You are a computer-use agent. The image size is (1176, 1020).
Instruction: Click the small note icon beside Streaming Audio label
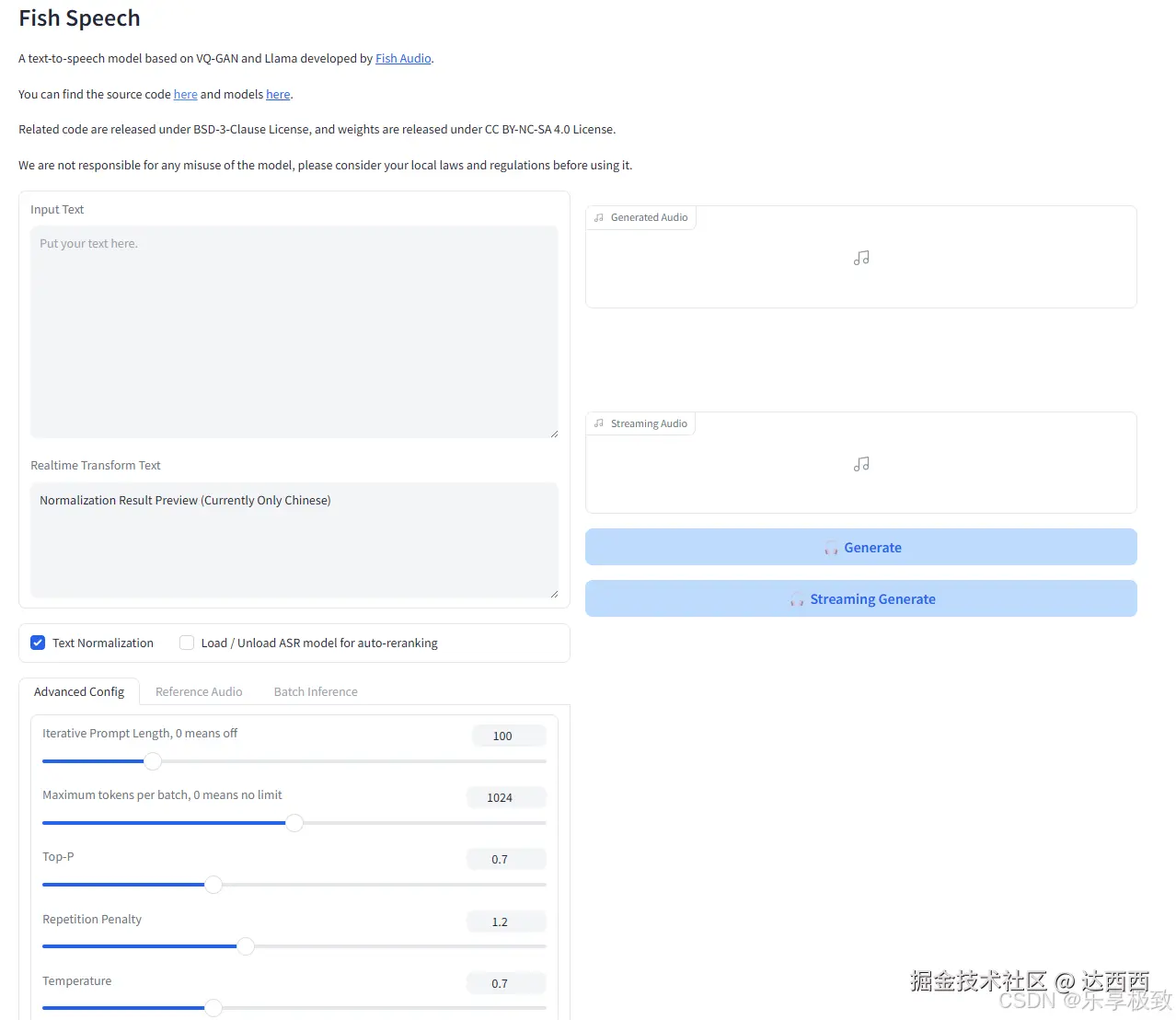click(599, 423)
